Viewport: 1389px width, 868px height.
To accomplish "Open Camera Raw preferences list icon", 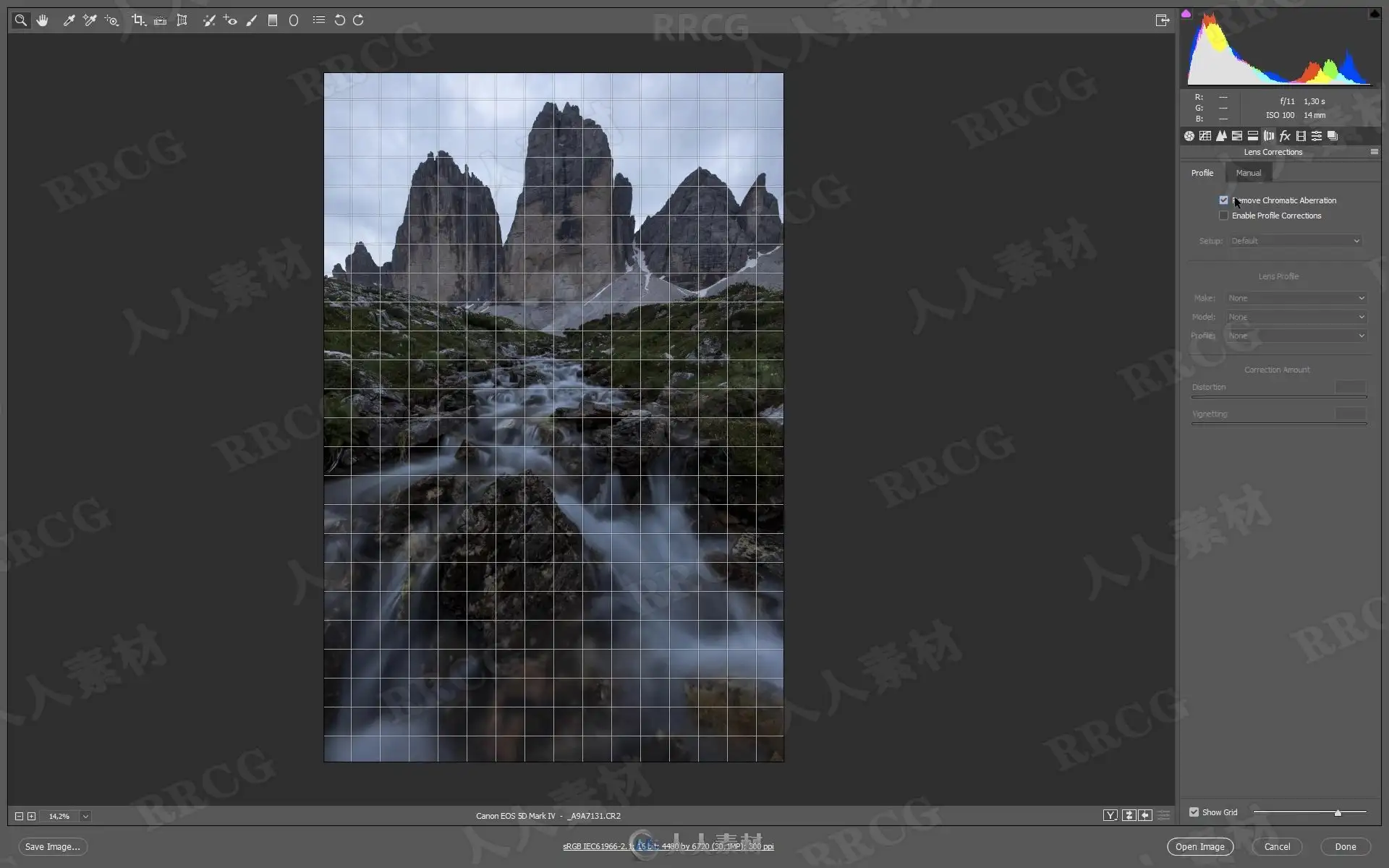I will tap(318, 20).
